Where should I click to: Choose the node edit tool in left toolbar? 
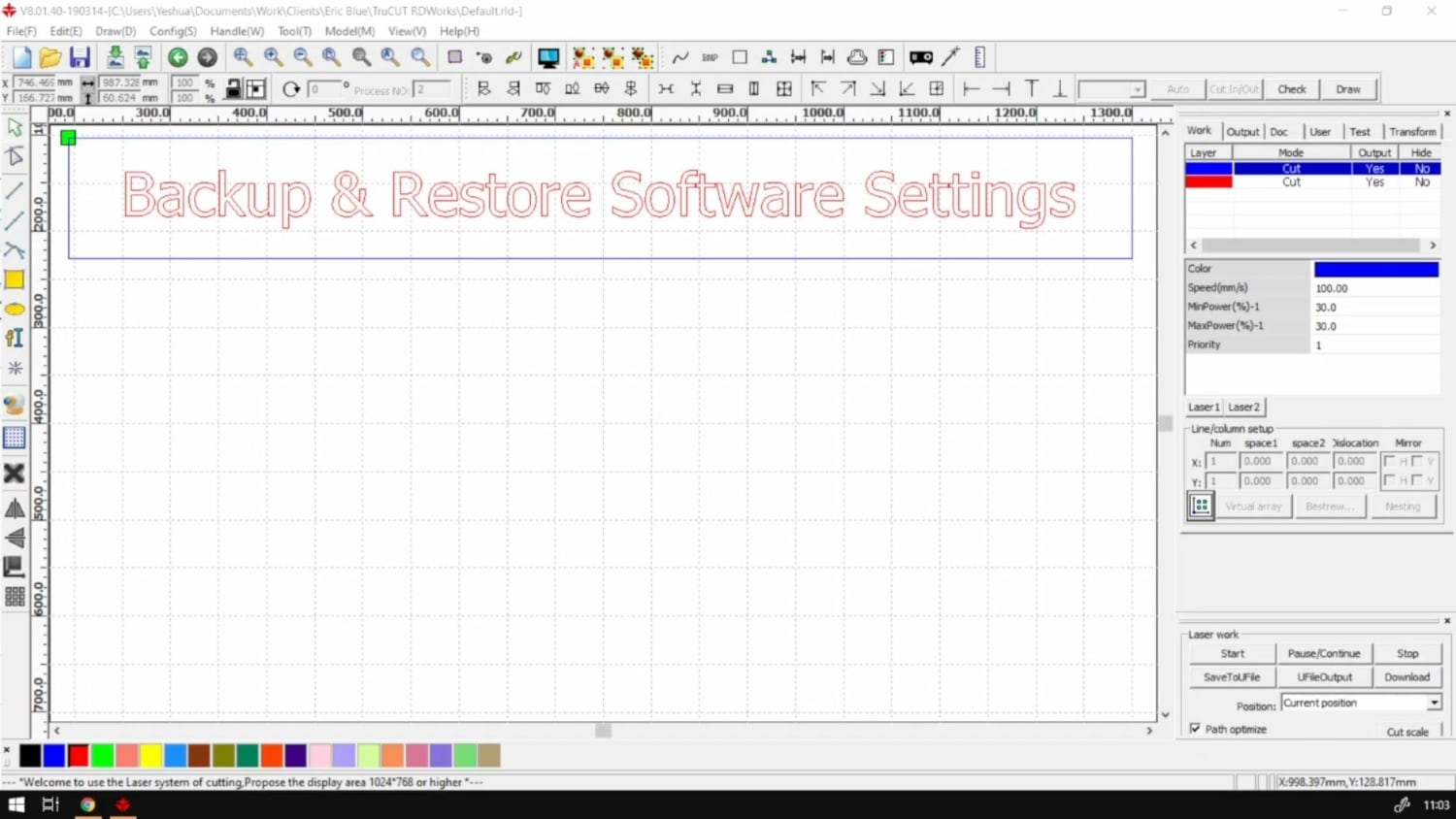click(x=15, y=156)
